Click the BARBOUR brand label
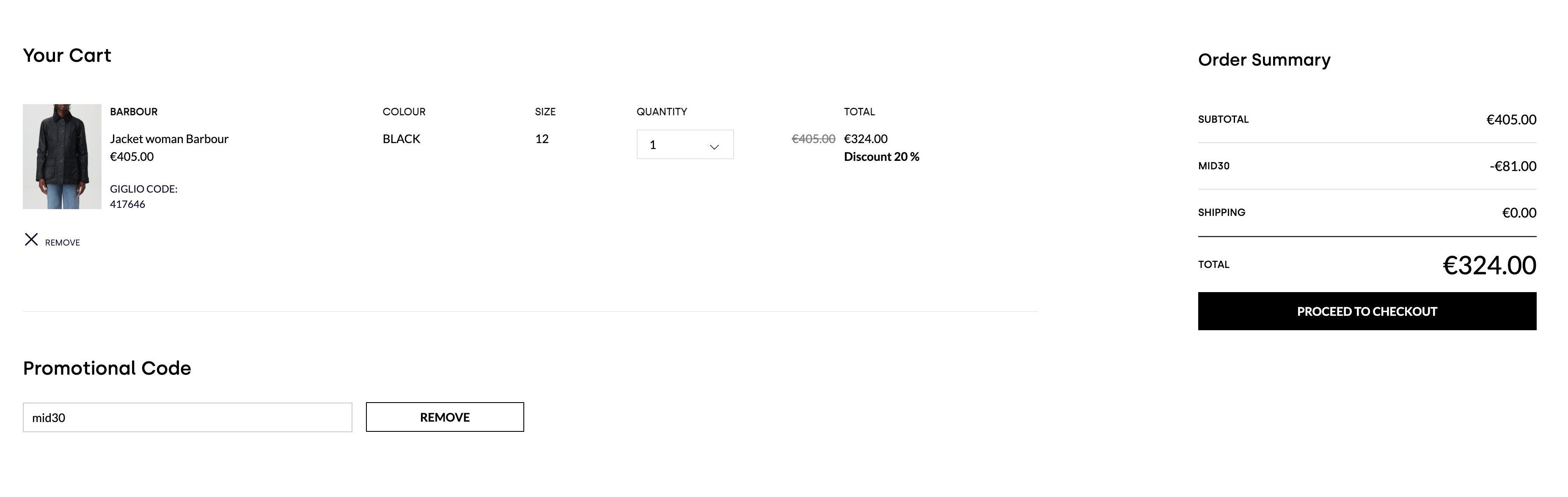 point(134,111)
